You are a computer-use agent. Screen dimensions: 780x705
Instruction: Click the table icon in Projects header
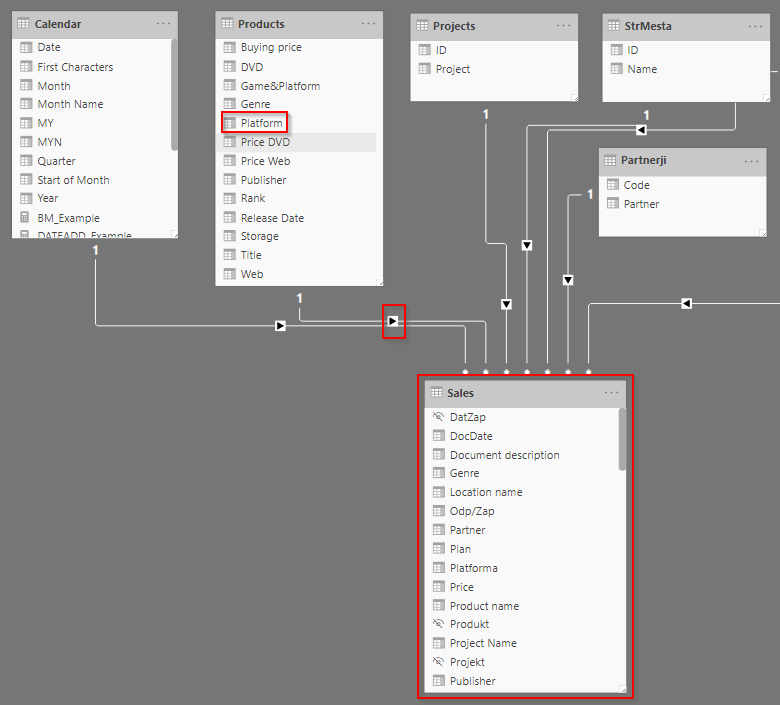[x=422, y=26]
